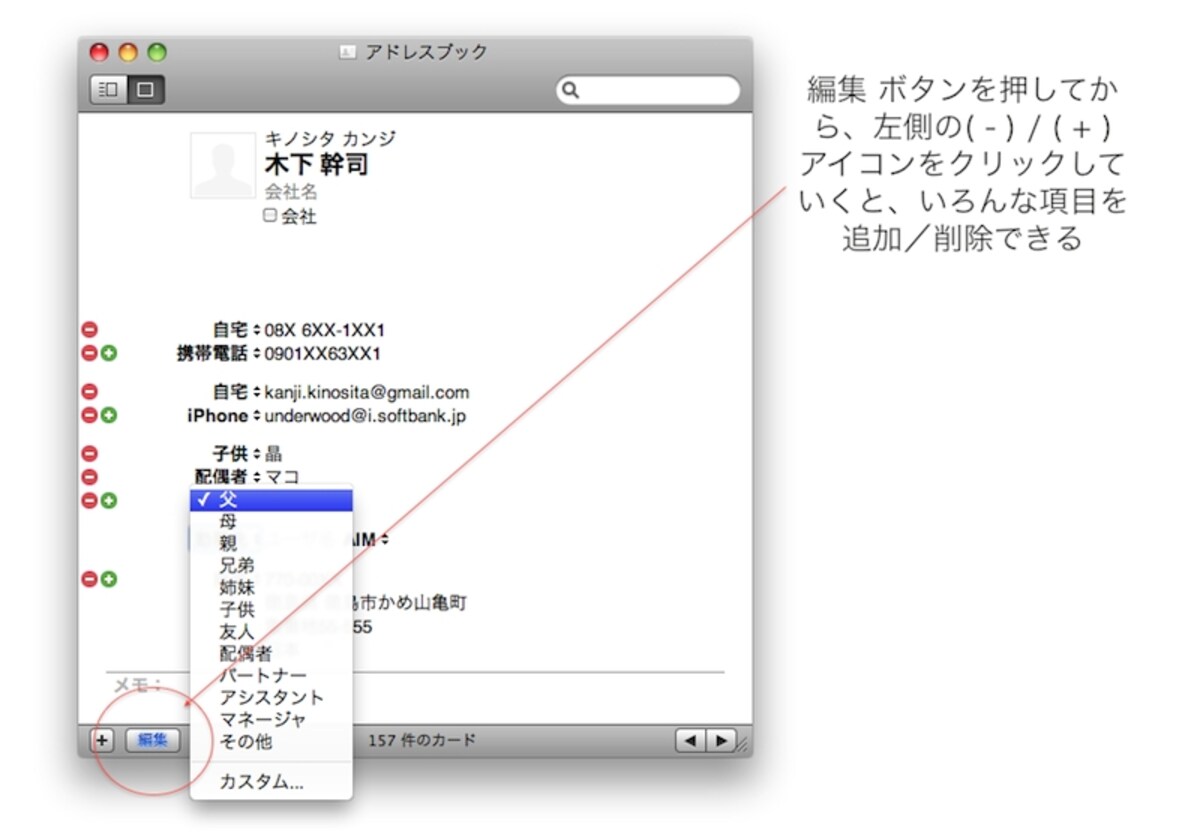Click the child name 晶
1200x837 pixels.
click(x=273, y=455)
